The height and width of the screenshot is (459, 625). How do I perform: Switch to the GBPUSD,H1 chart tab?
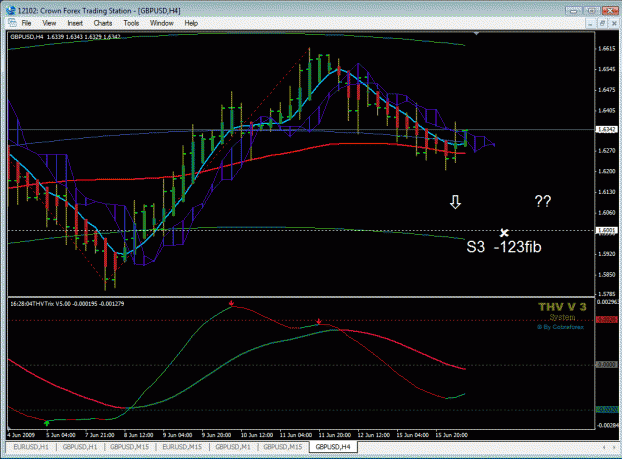coord(80,447)
